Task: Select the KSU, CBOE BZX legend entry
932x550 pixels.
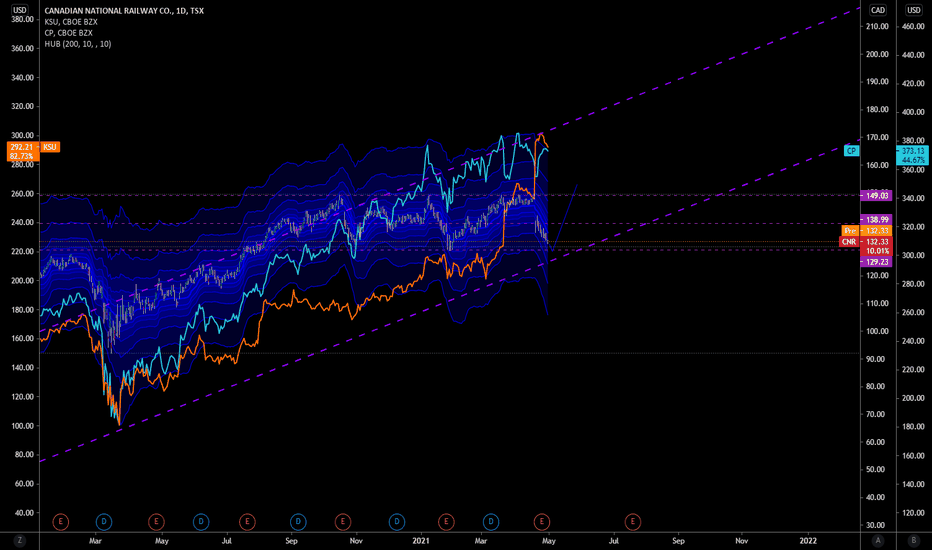Action: coord(71,22)
